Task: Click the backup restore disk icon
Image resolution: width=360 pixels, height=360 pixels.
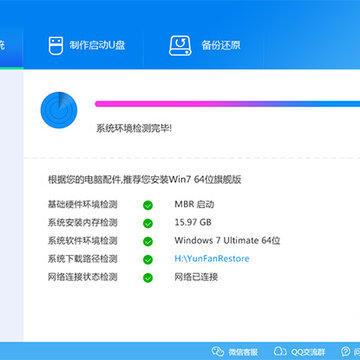Action: point(180,45)
